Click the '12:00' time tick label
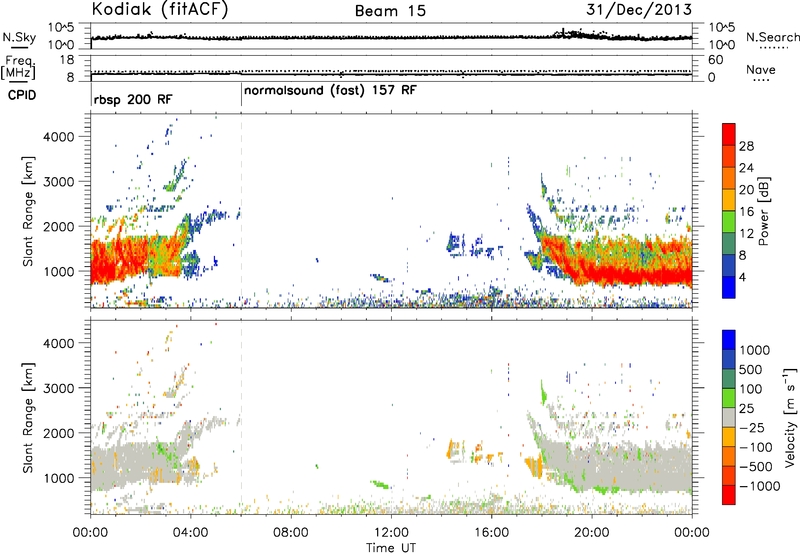This screenshot has width=800, height=554. [391, 533]
